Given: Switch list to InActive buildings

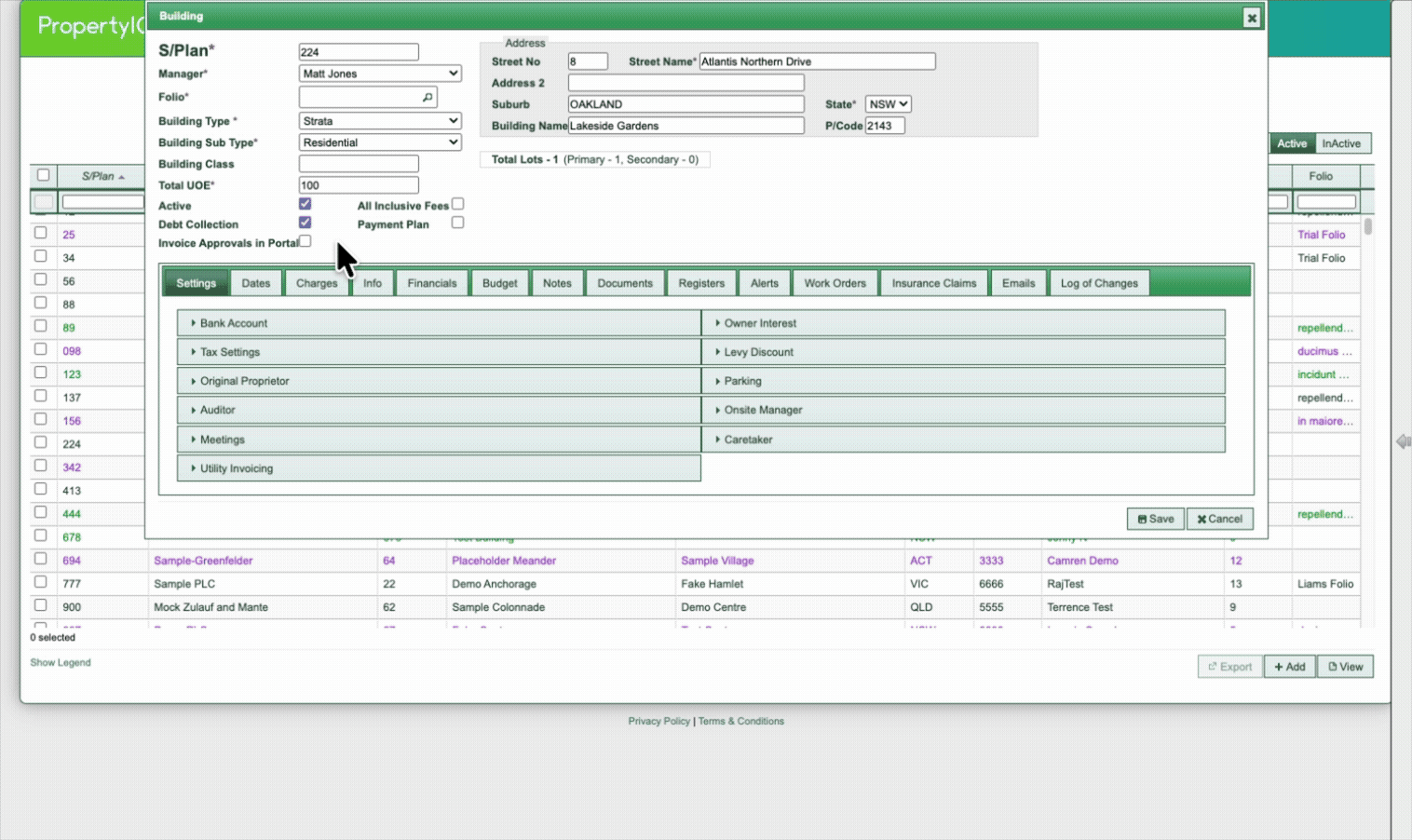Looking at the screenshot, I should click(1341, 143).
